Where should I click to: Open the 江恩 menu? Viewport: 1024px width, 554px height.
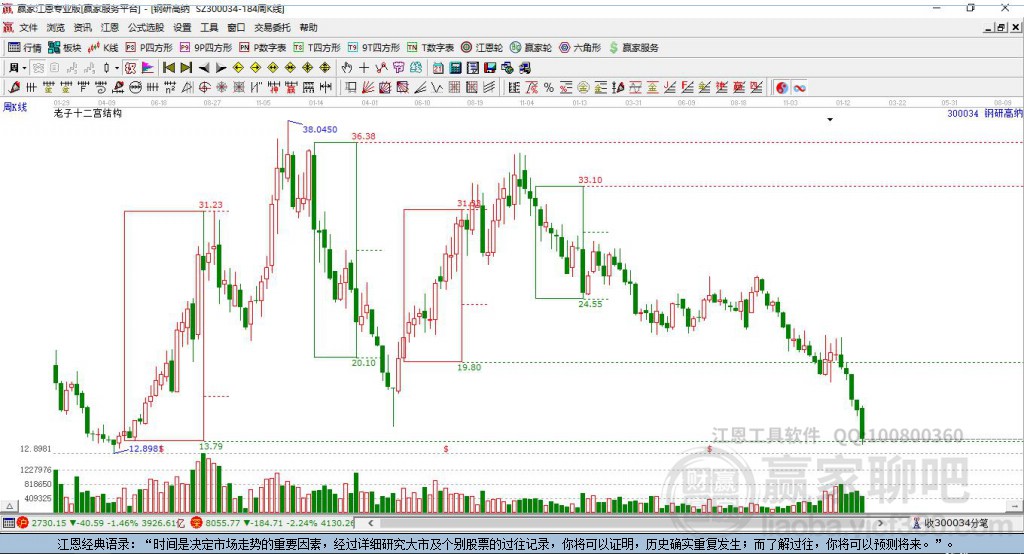click(110, 27)
